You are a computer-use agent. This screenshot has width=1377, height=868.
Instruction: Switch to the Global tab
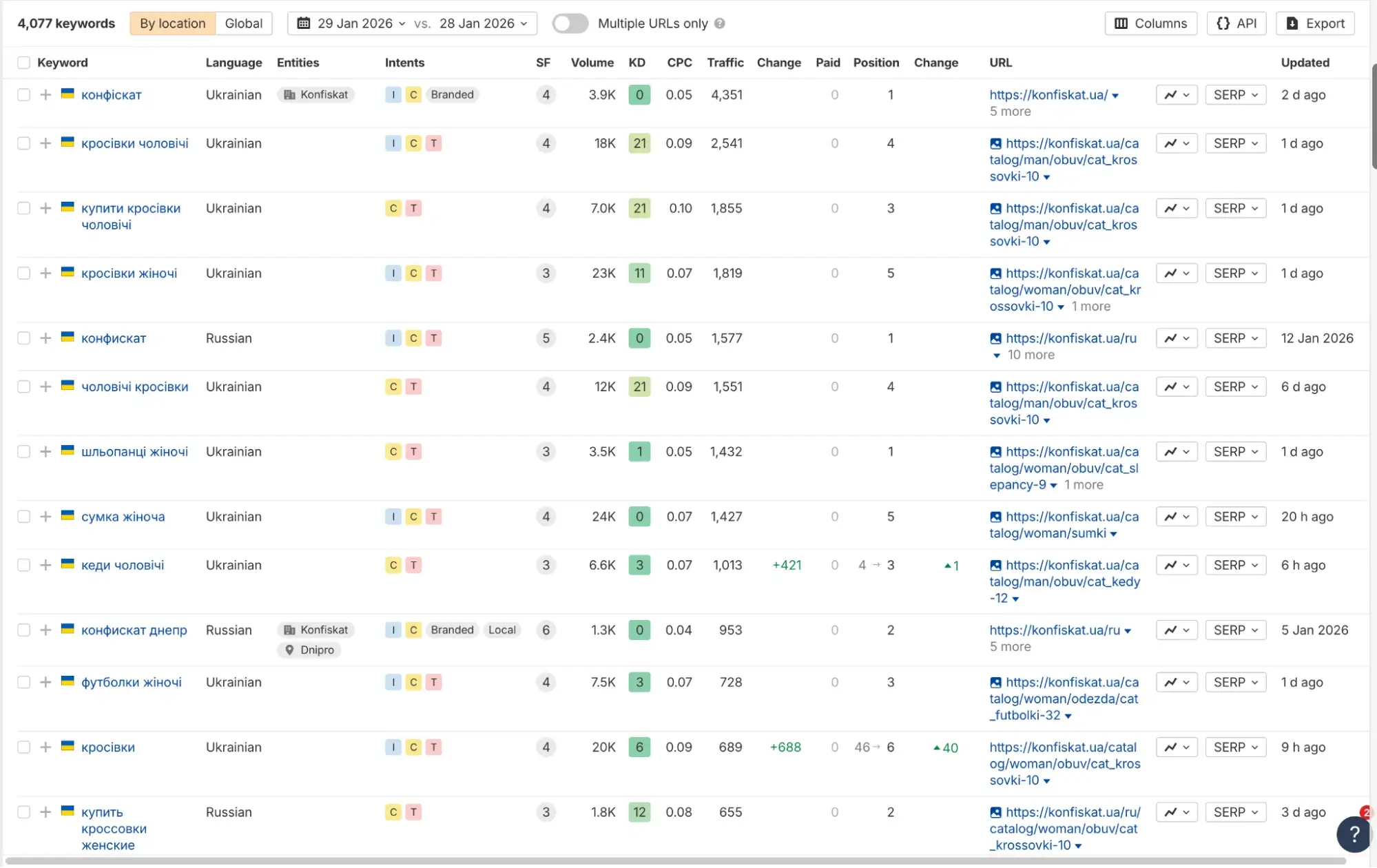(x=243, y=23)
